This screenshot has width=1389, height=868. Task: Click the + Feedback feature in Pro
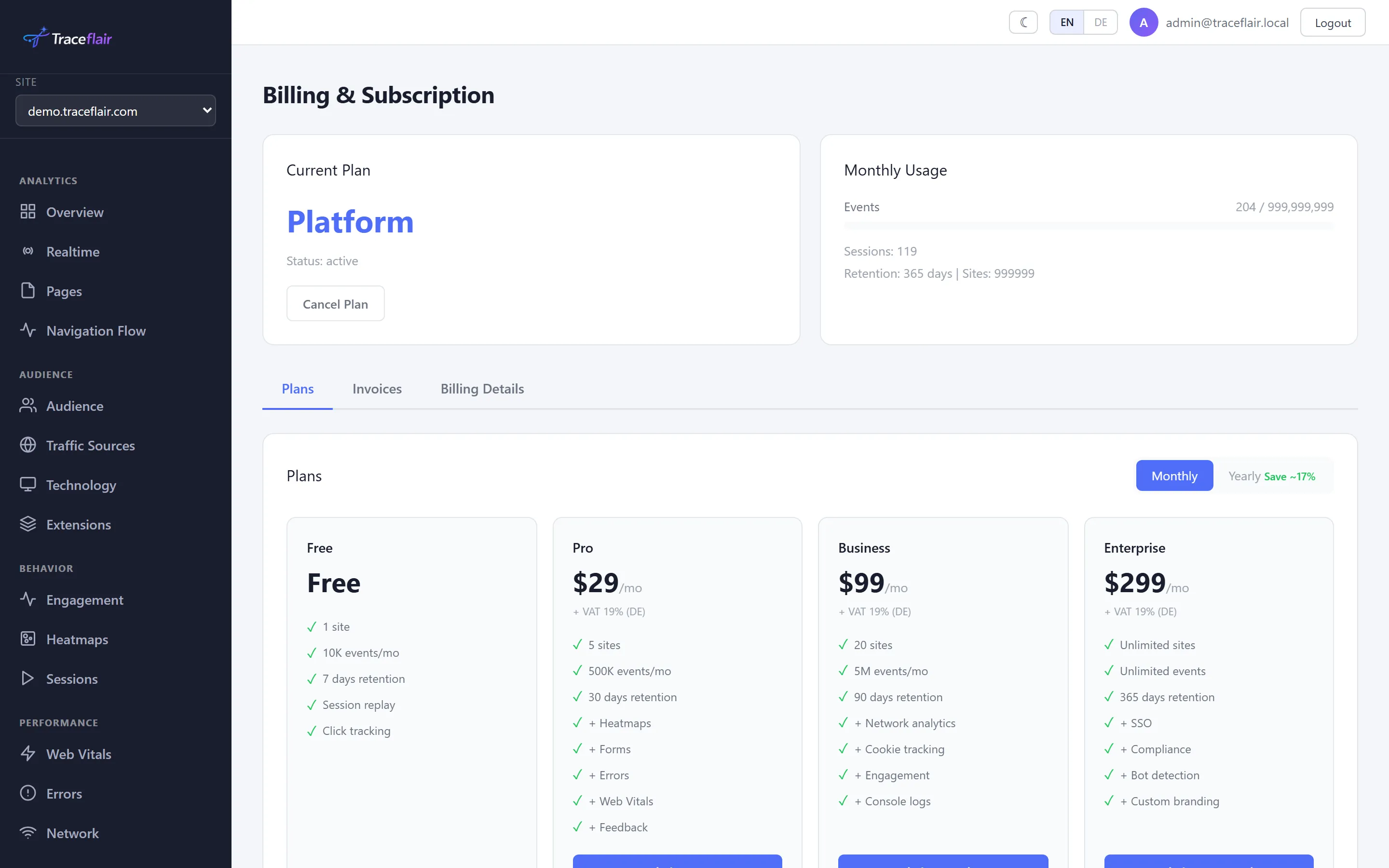[618, 827]
